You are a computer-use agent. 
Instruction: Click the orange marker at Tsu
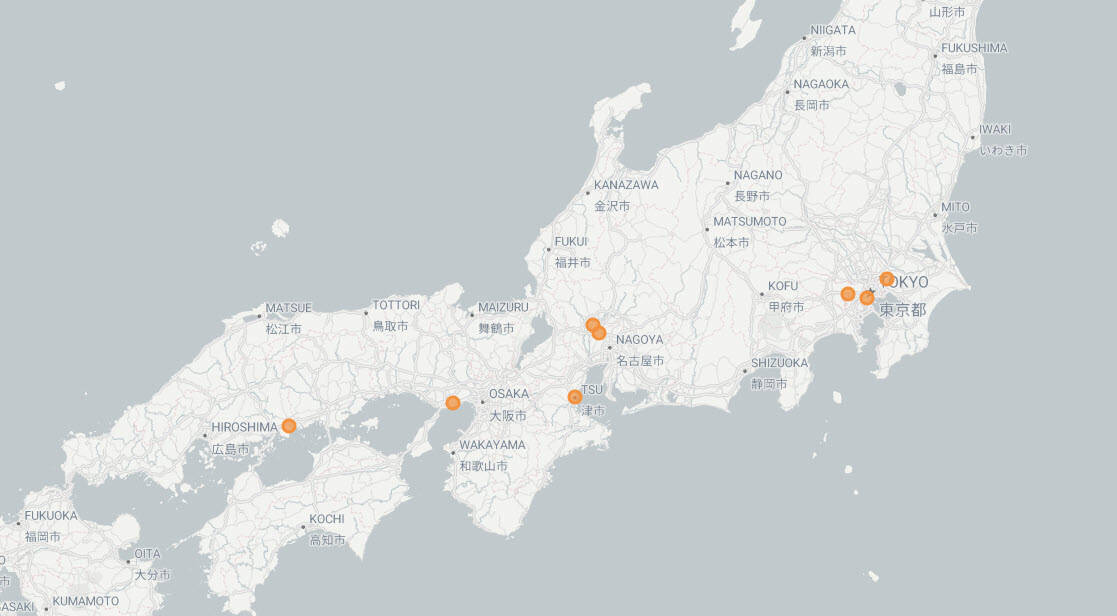click(x=575, y=397)
